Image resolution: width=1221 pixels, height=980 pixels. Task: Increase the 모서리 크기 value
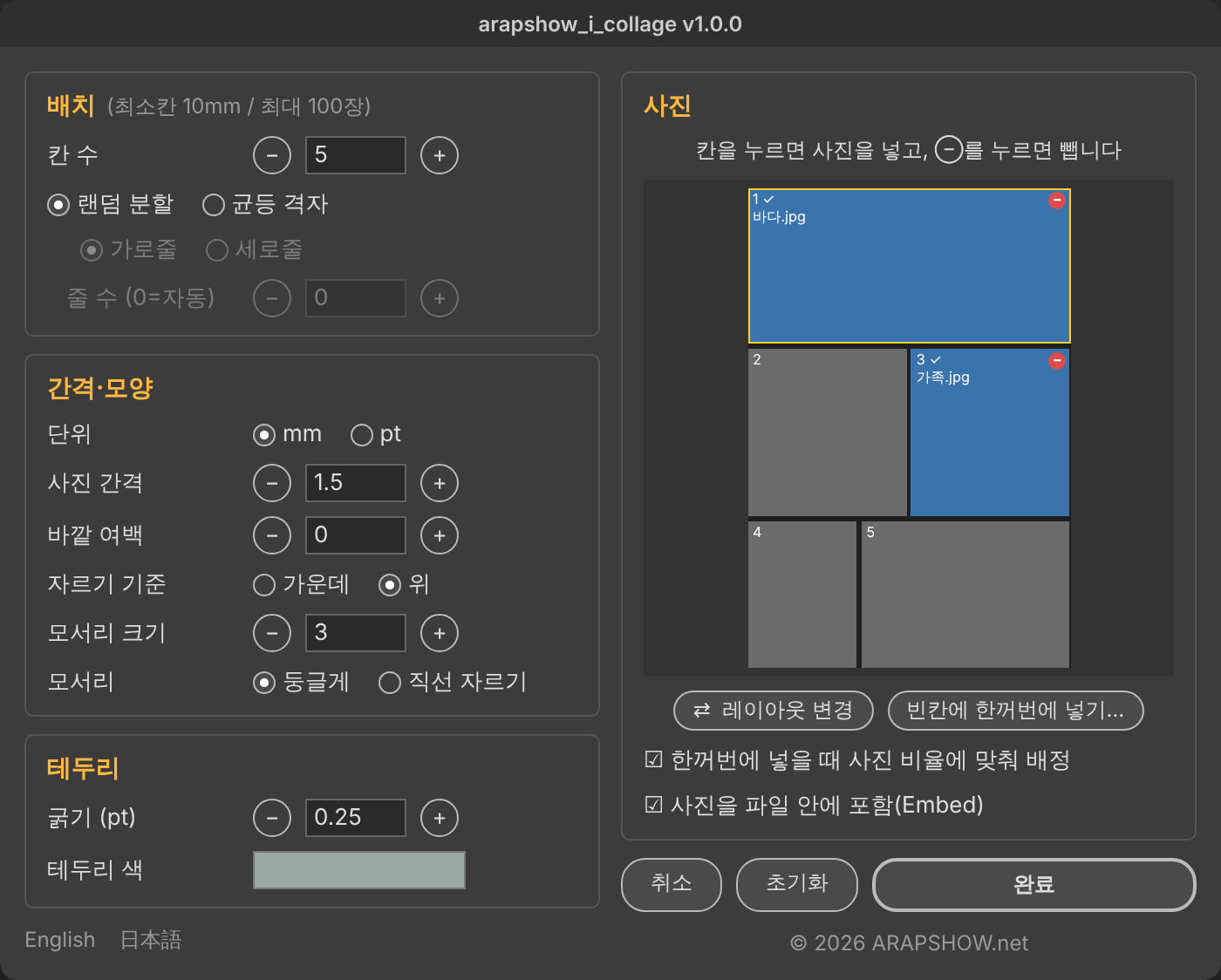440,633
